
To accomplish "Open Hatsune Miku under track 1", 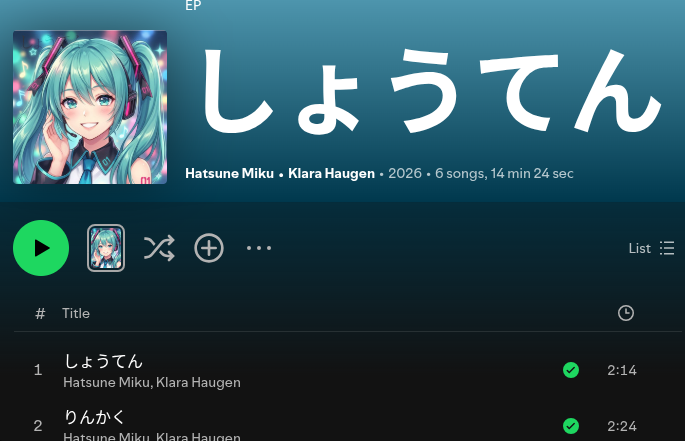I will point(106,382).
